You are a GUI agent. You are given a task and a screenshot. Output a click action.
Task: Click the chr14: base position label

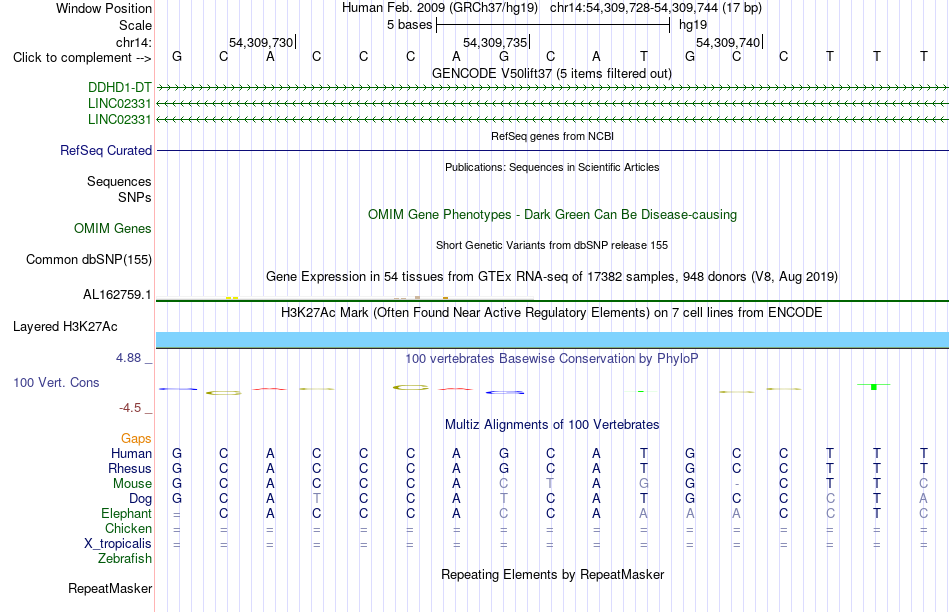pos(133,42)
